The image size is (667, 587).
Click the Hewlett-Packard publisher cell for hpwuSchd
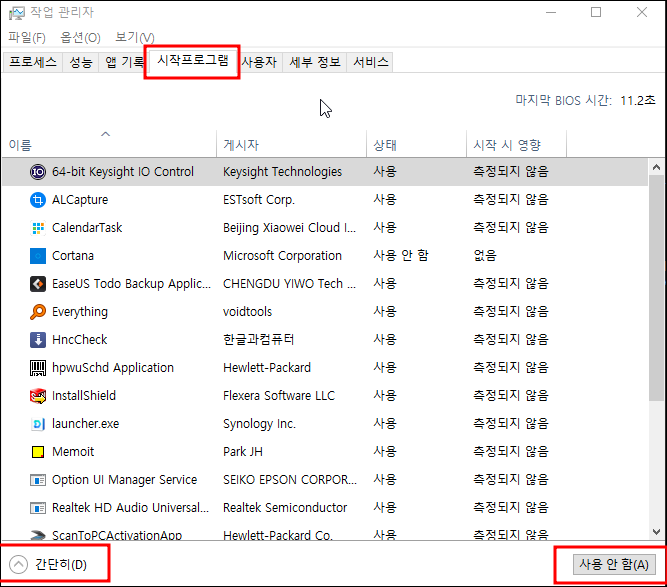coord(267,368)
